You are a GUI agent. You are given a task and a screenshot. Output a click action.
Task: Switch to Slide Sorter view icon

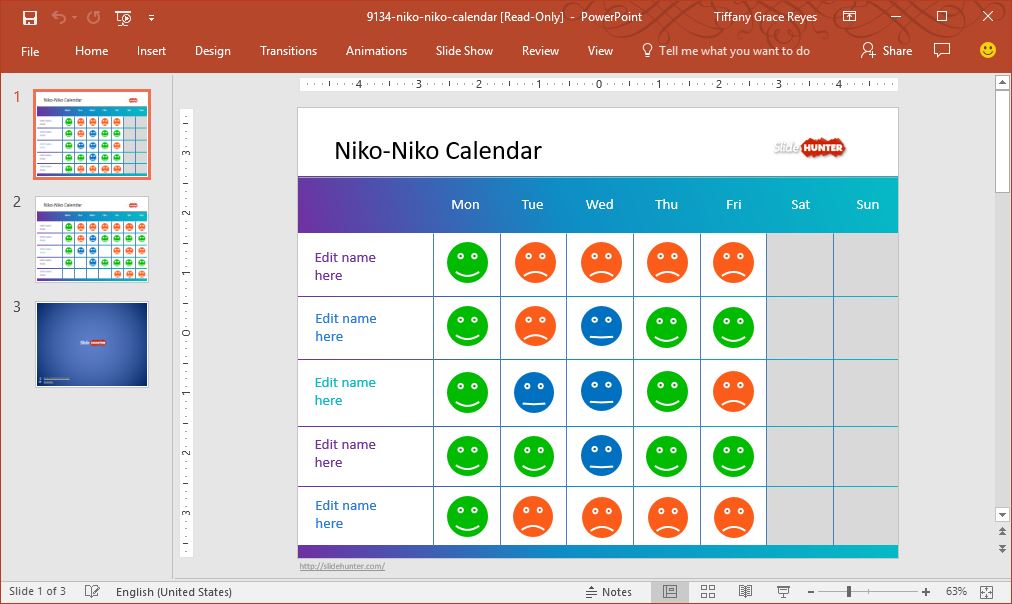pos(708,592)
